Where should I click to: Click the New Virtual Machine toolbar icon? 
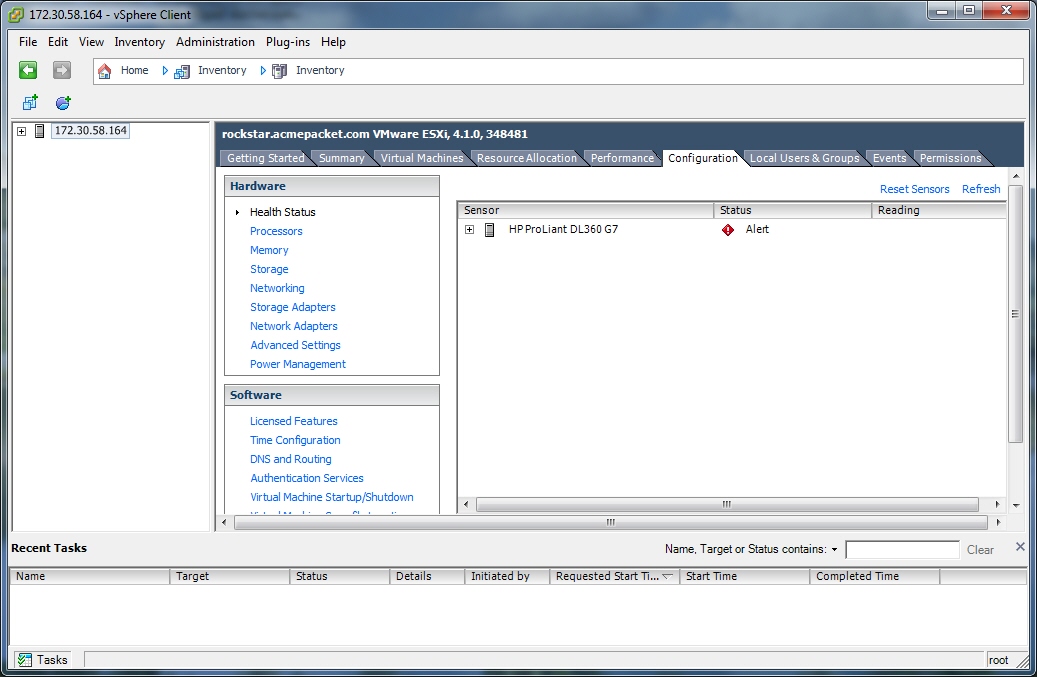[x=30, y=102]
